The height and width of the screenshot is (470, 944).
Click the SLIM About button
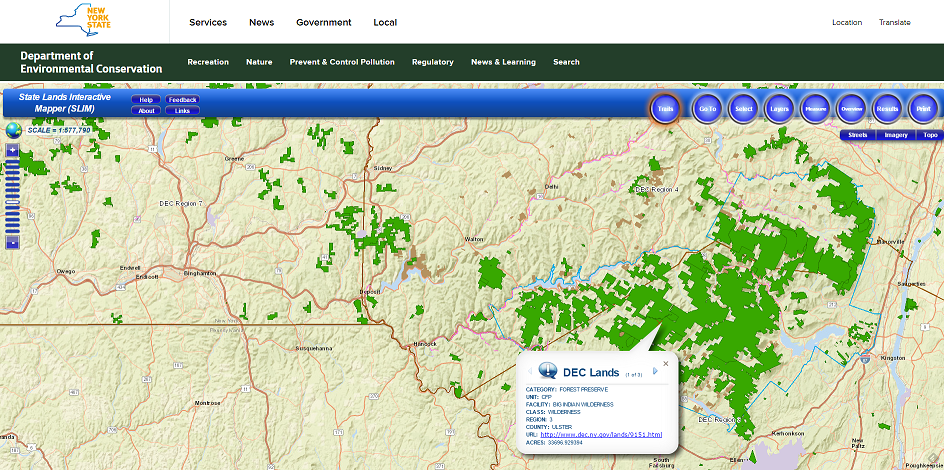point(146,111)
